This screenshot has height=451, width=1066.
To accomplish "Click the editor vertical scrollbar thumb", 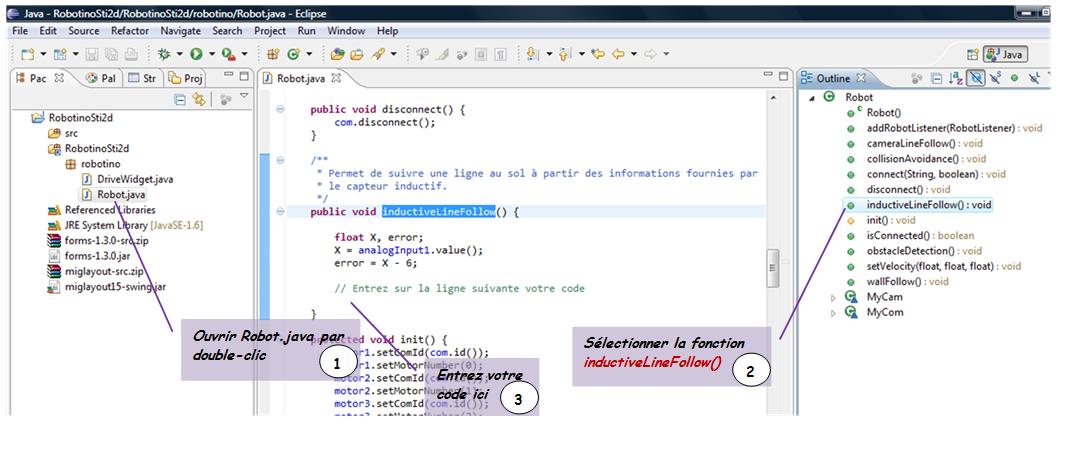I will 772,267.
